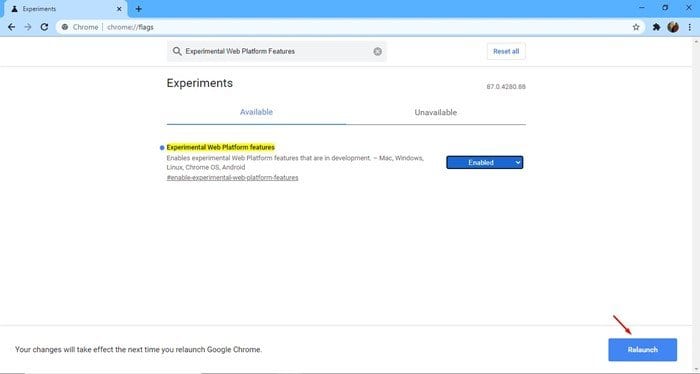Select the Available tab
Viewport: 700px width, 374px height.
pos(256,112)
